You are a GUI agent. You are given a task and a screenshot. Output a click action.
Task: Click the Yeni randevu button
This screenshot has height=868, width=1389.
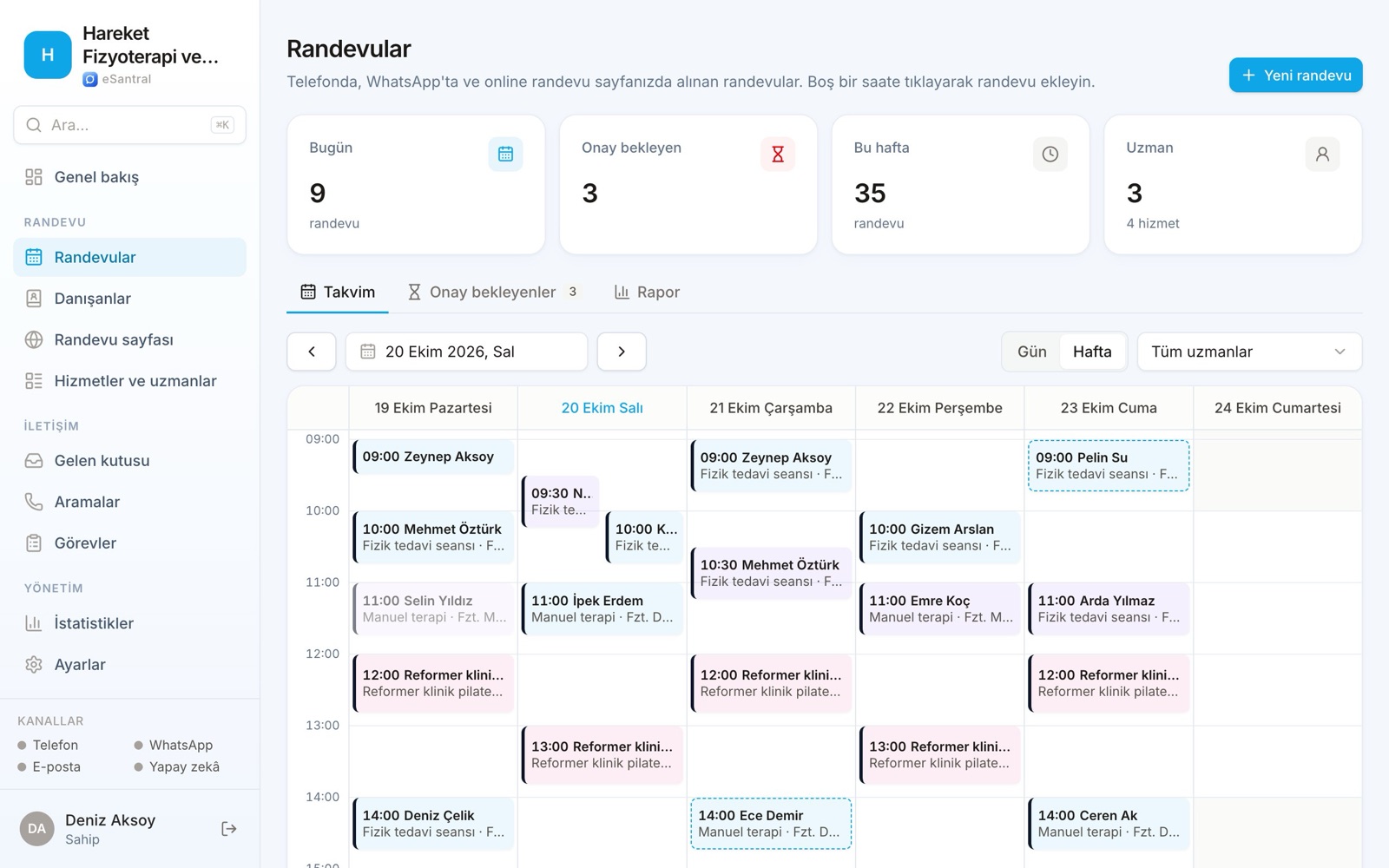pyautogui.click(x=1296, y=76)
